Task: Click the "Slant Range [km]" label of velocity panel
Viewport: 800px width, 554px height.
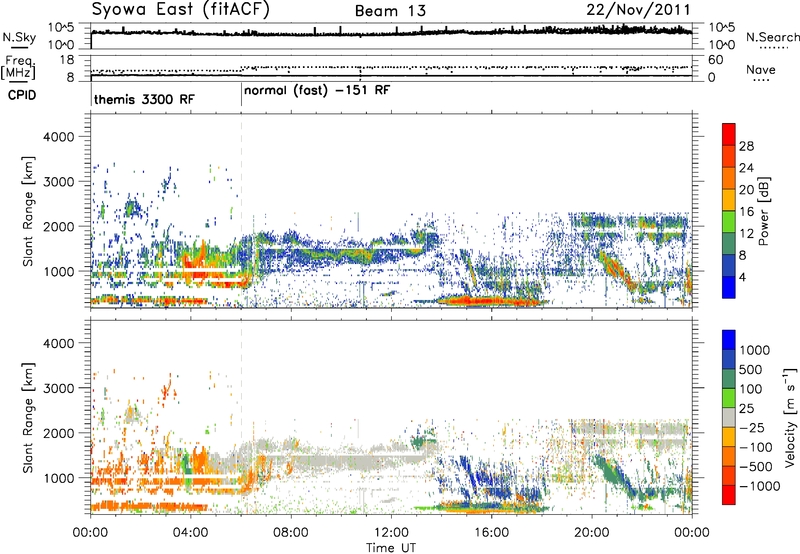Action: click(28, 418)
